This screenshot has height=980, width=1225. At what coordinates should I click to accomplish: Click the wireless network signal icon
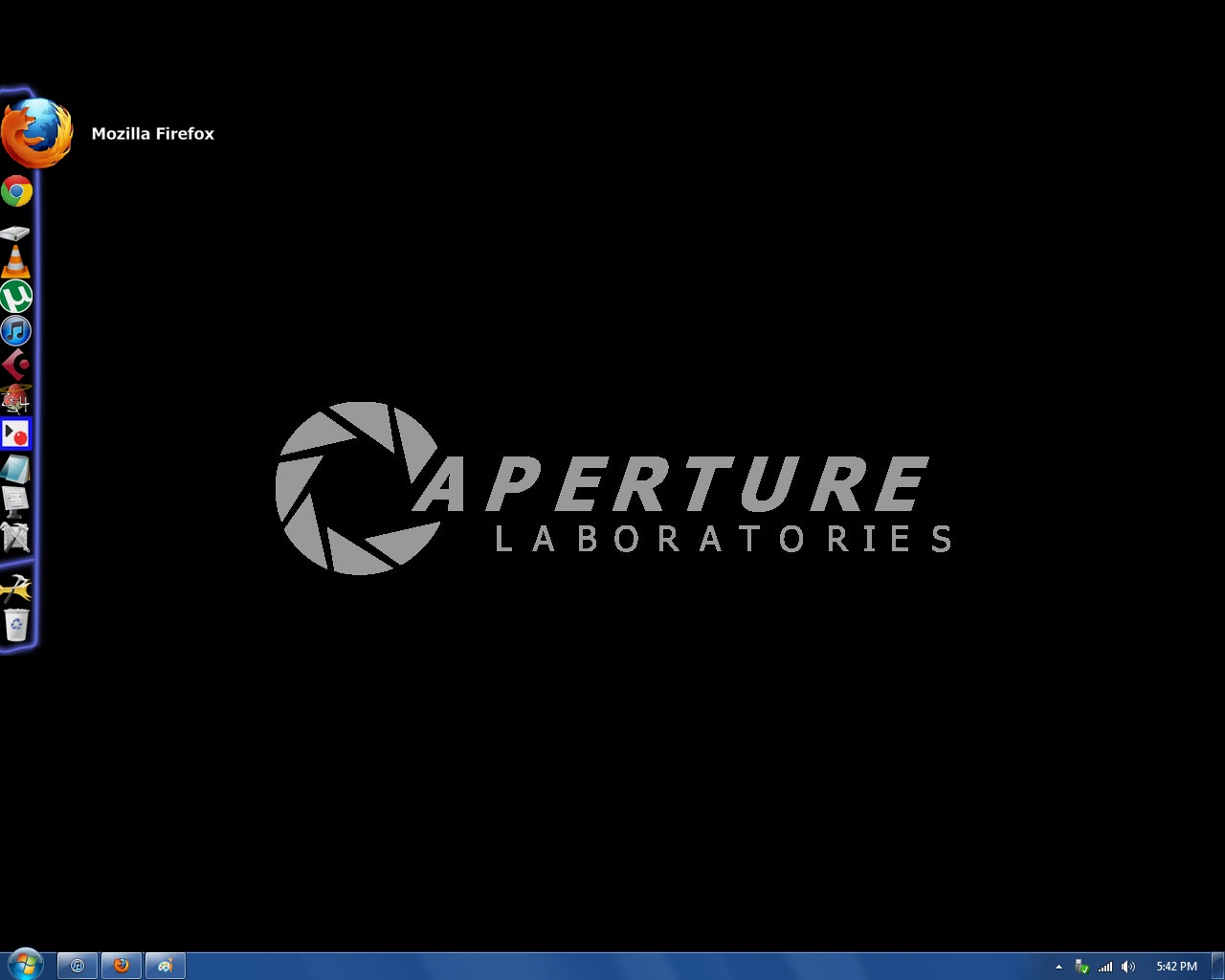tap(1105, 967)
